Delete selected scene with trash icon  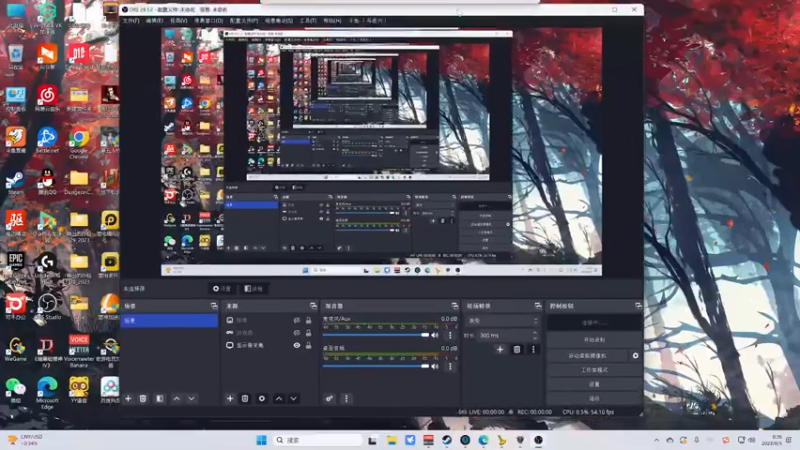(x=143, y=398)
